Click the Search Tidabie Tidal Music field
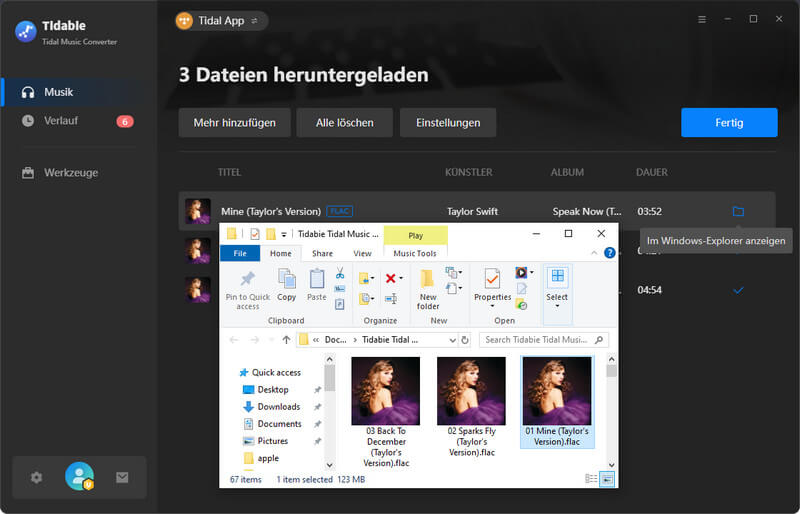 coord(544,340)
